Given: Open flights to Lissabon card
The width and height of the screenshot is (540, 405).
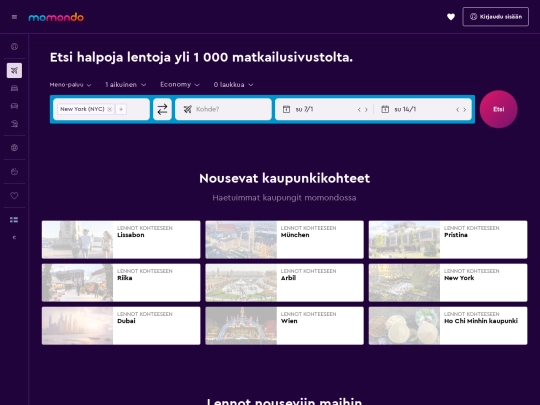Looking at the screenshot, I should click(x=121, y=240).
